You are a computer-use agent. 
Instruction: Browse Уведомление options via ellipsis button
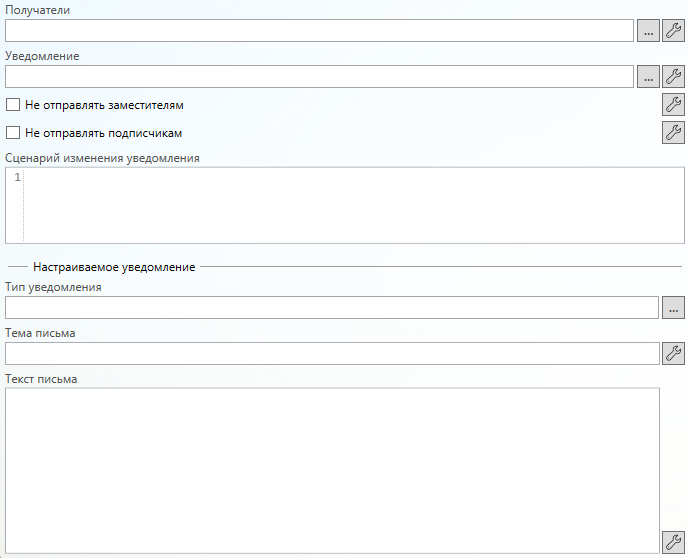648,77
